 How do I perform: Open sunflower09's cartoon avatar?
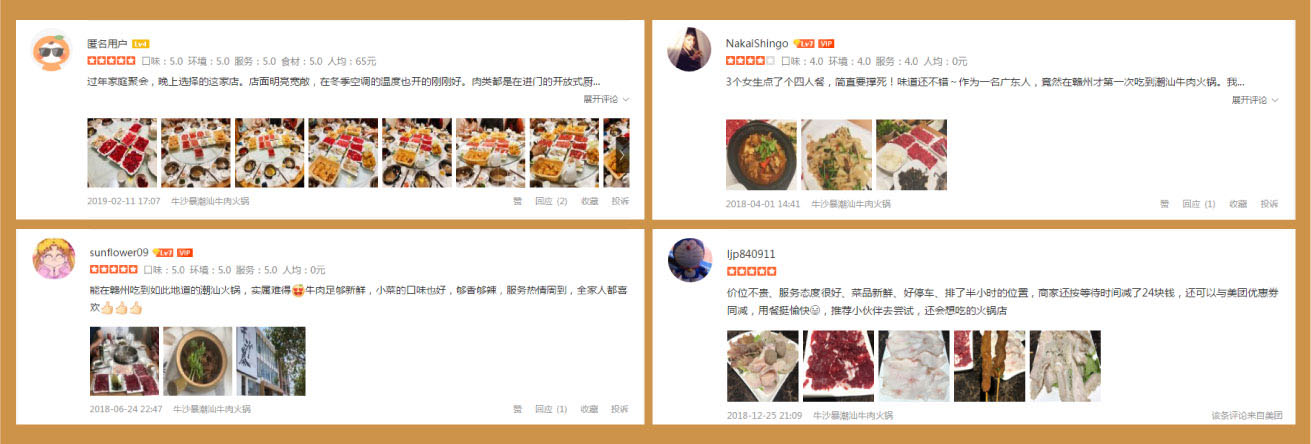(54, 259)
